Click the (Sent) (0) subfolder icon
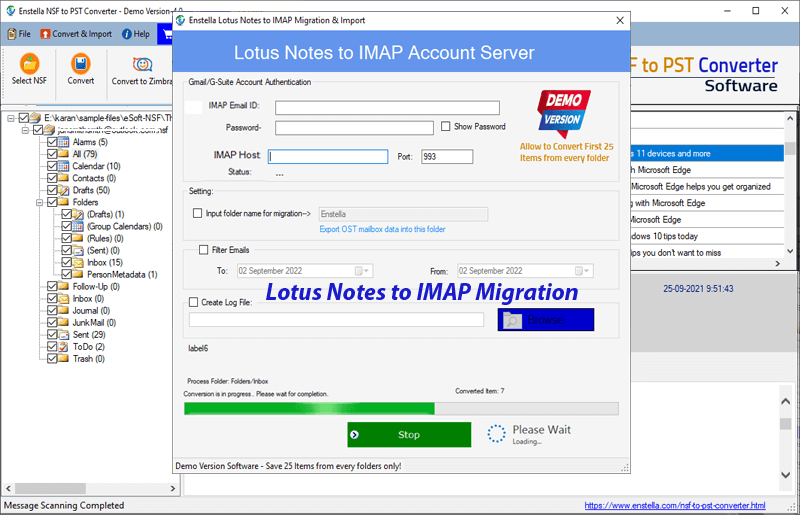 pos(78,251)
